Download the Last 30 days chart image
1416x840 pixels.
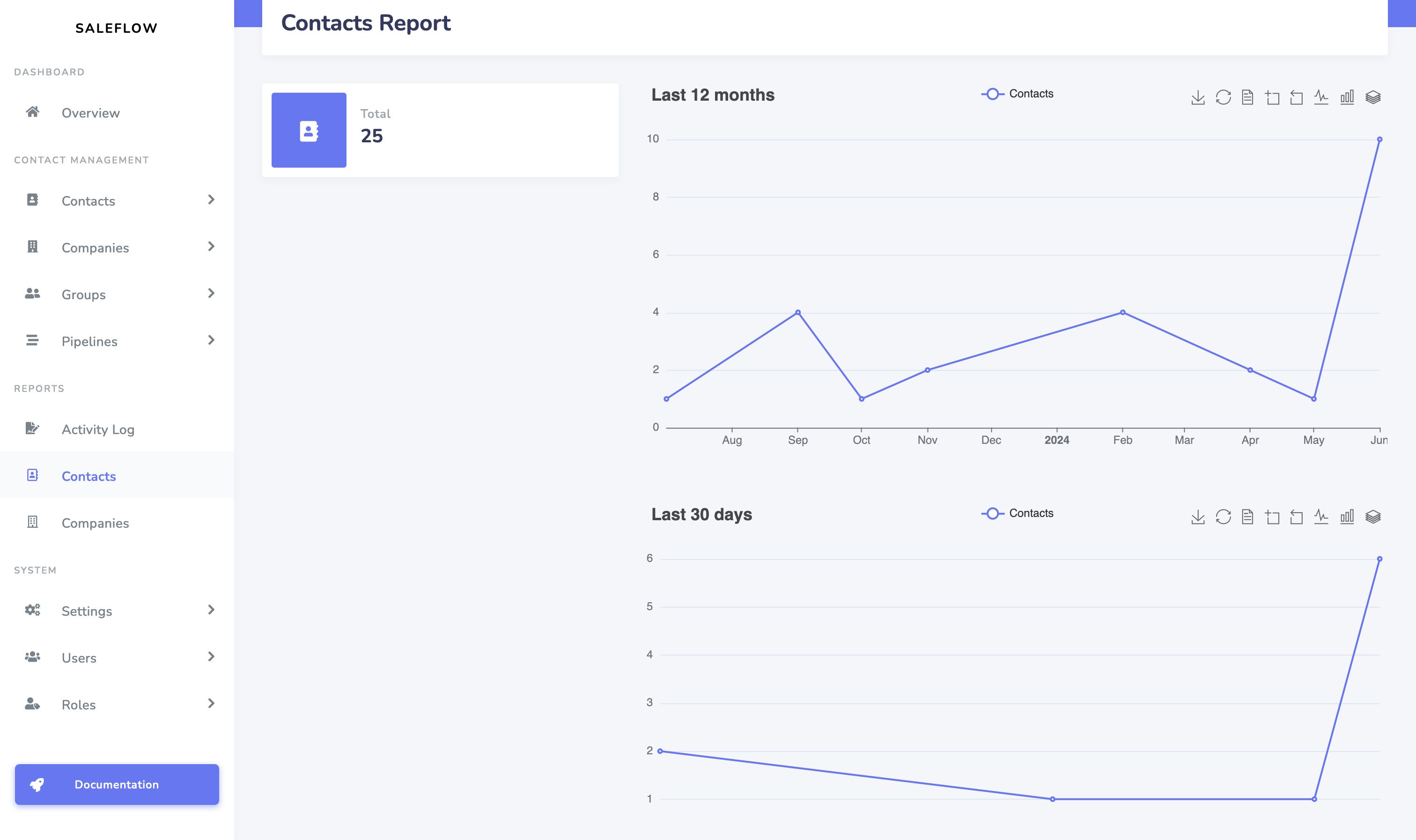[x=1197, y=516]
